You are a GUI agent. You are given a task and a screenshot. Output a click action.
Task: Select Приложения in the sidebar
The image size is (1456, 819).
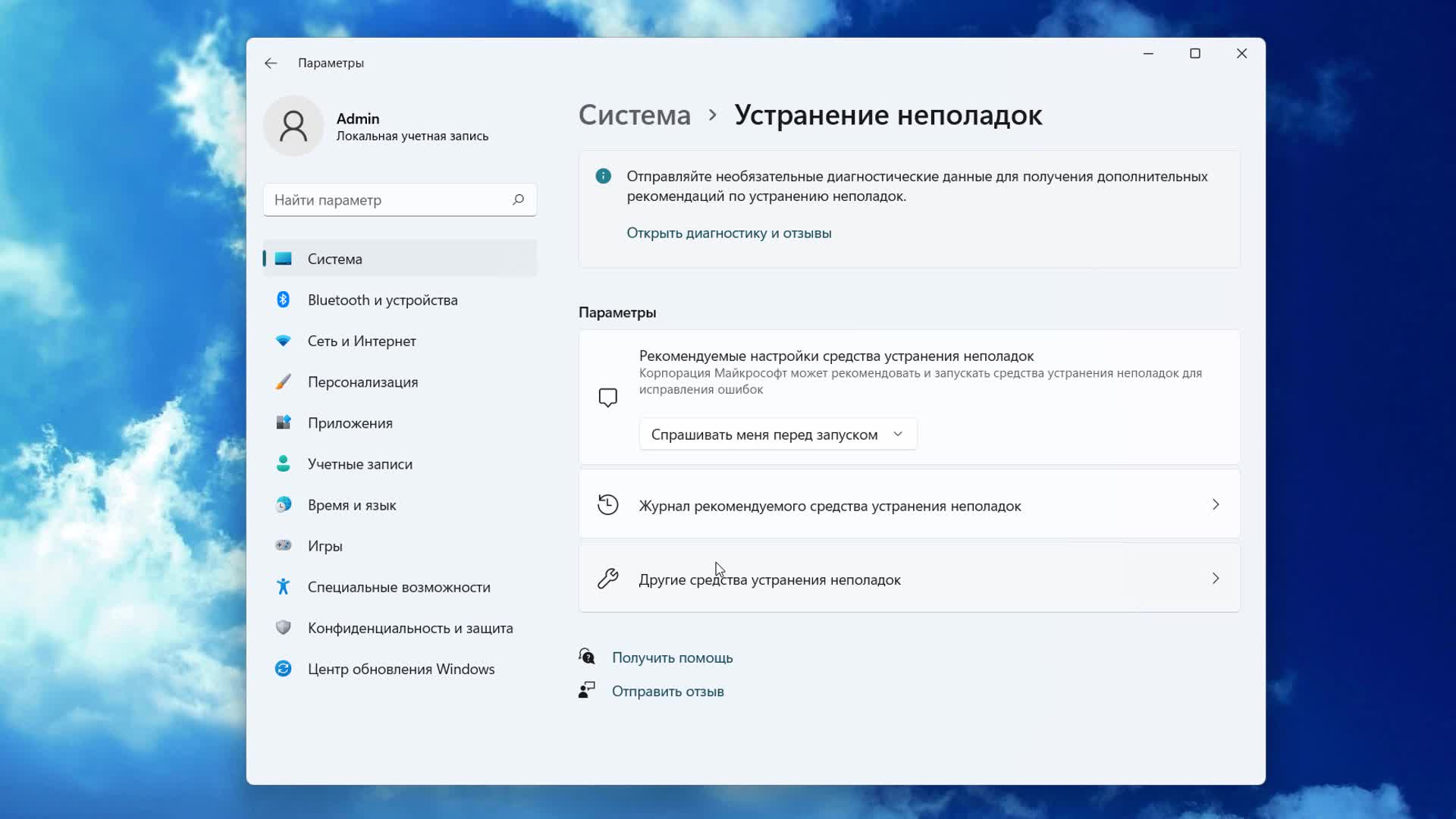click(350, 423)
